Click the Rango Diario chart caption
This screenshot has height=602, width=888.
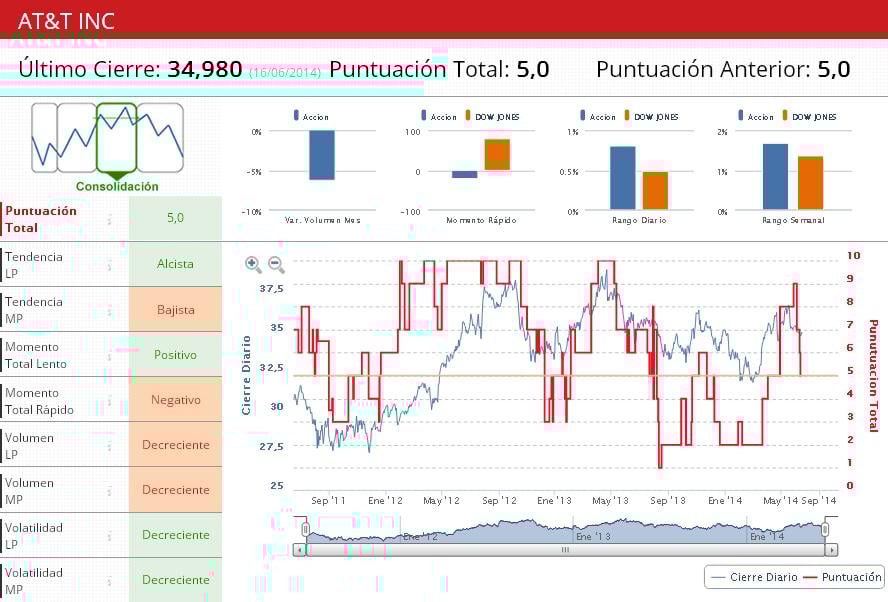click(639, 220)
